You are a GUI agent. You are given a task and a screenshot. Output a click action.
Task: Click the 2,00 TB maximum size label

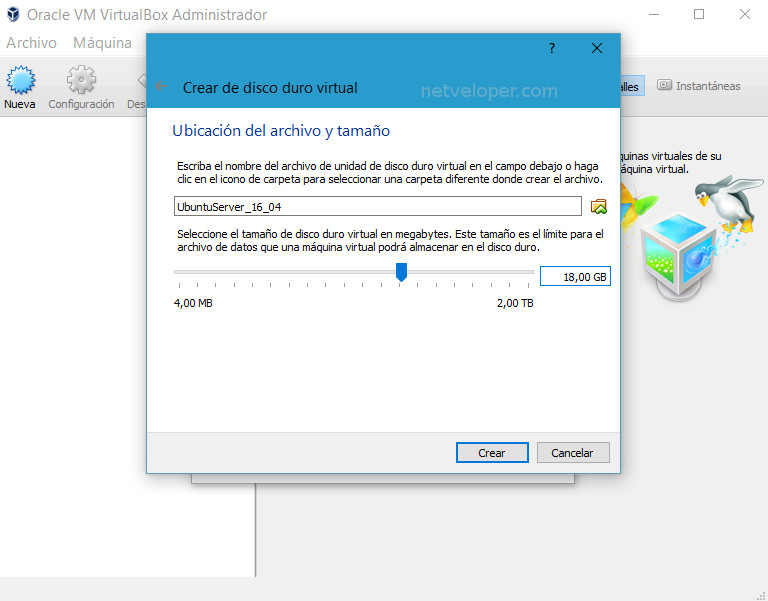(x=515, y=303)
